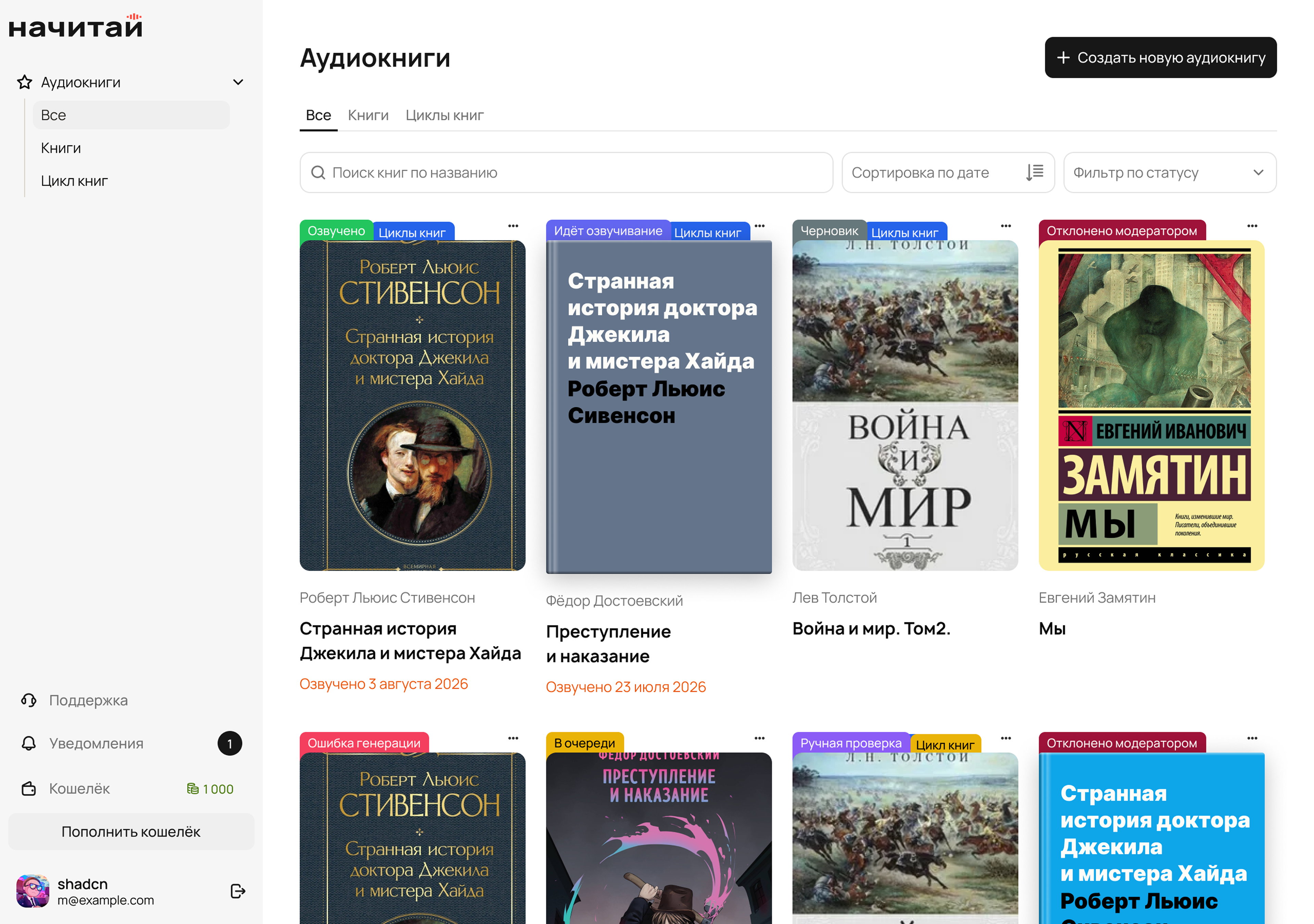Image resolution: width=1314 pixels, height=924 pixels.
Task: Open more options on Черновик card
Action: click(1006, 226)
